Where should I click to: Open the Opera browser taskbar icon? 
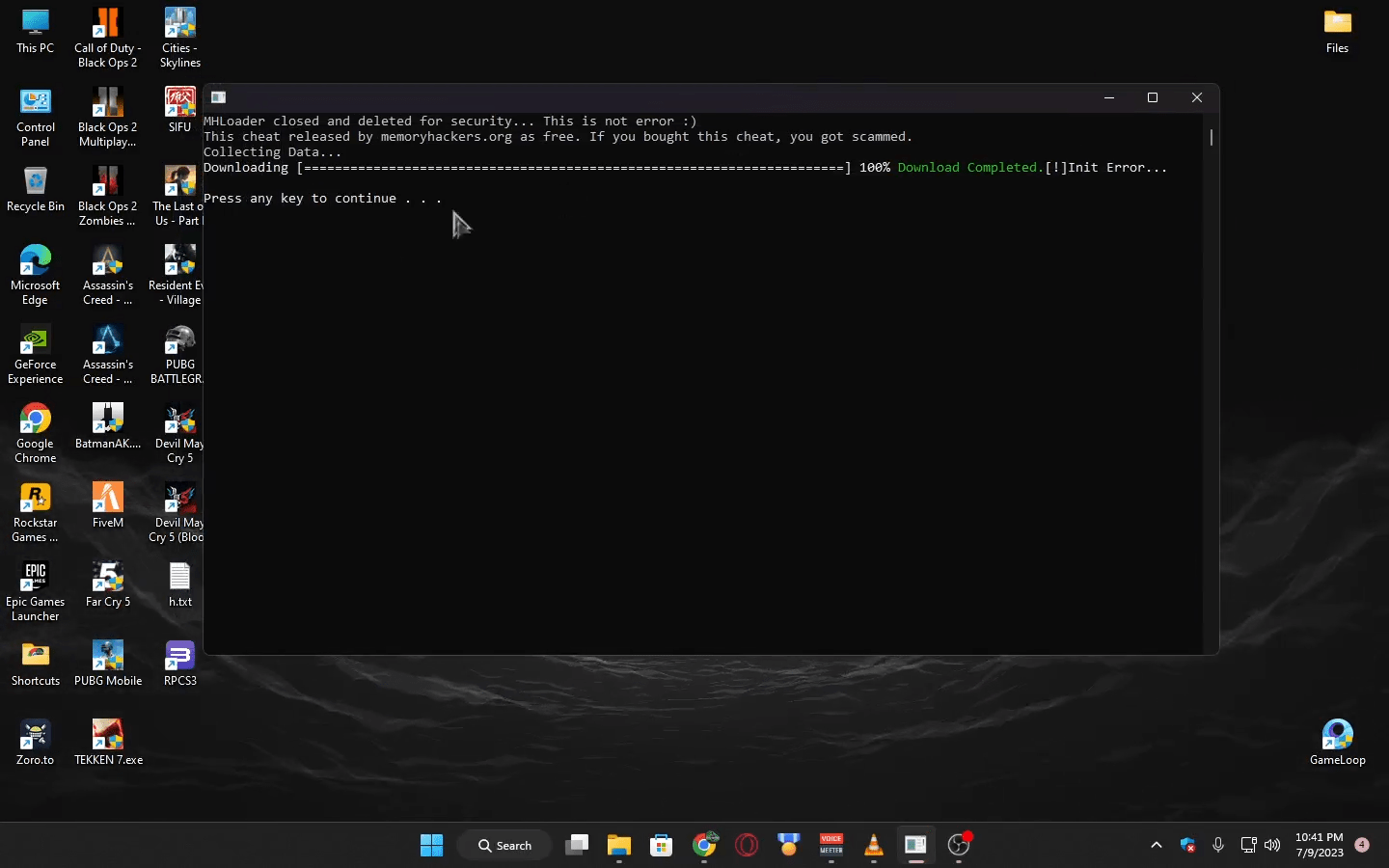point(747,846)
